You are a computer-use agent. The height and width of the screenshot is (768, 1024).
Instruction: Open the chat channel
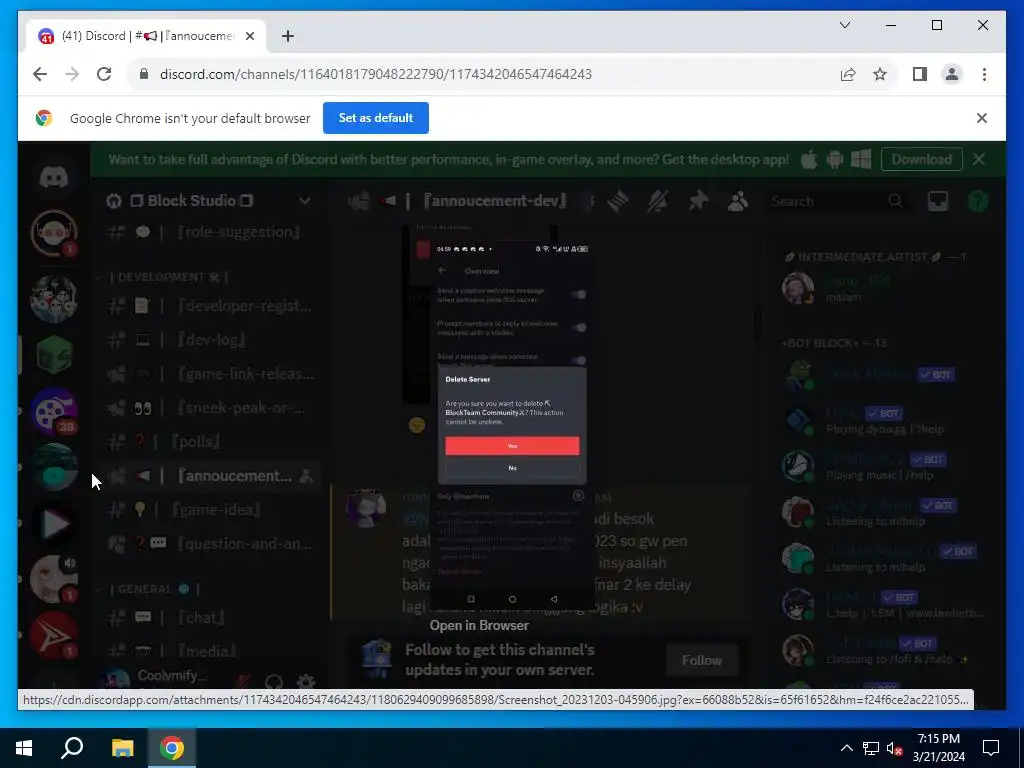click(209, 617)
